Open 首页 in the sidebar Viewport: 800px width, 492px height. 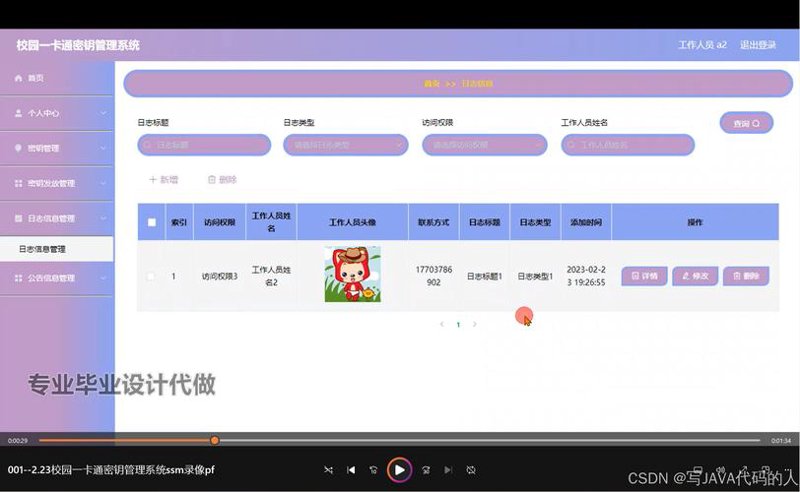[57, 78]
